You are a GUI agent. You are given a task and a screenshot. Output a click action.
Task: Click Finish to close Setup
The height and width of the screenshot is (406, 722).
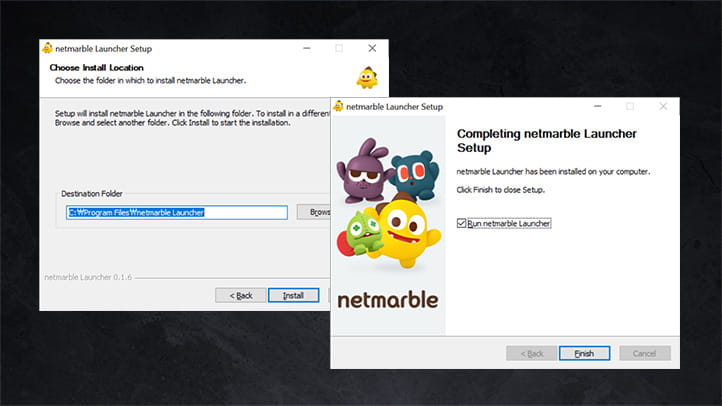584,353
